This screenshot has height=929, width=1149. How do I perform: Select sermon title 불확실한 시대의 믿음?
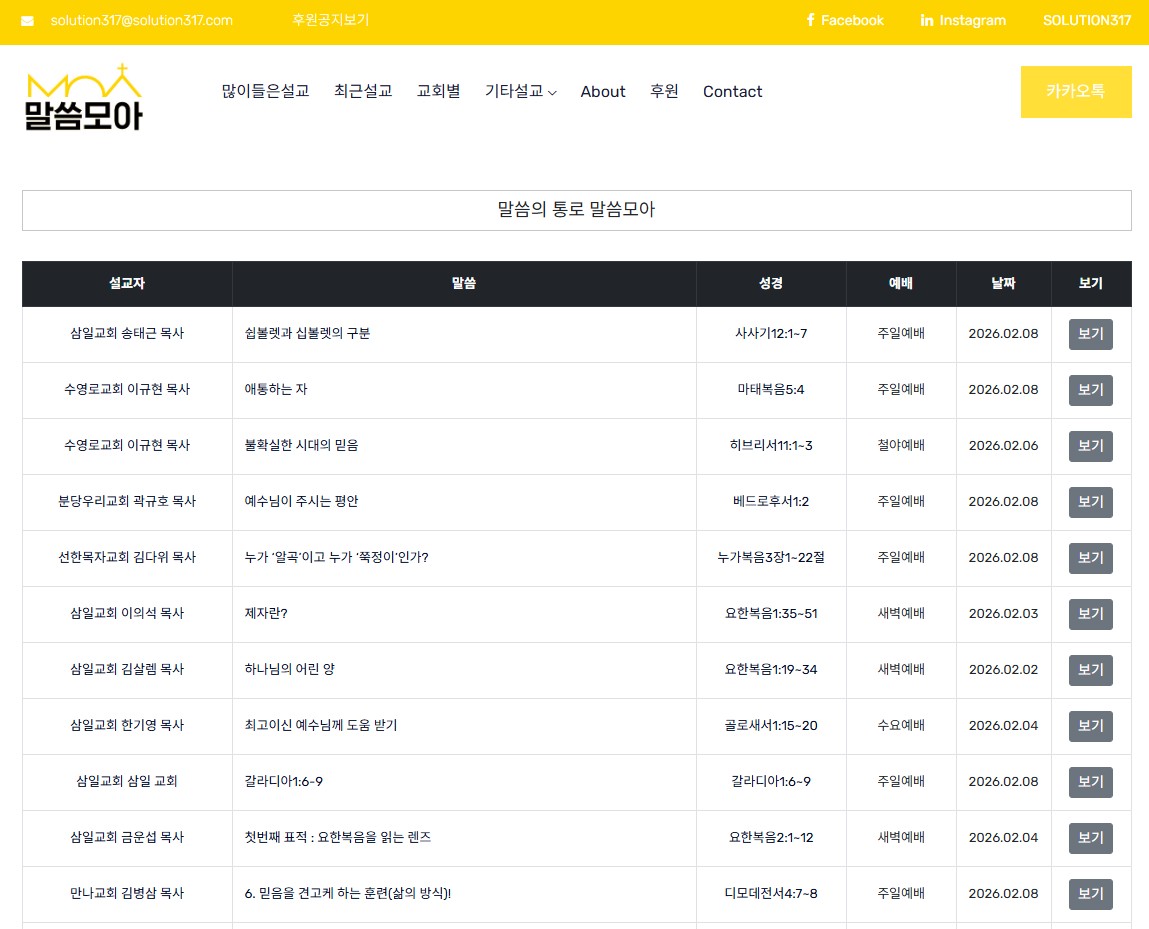(x=301, y=445)
